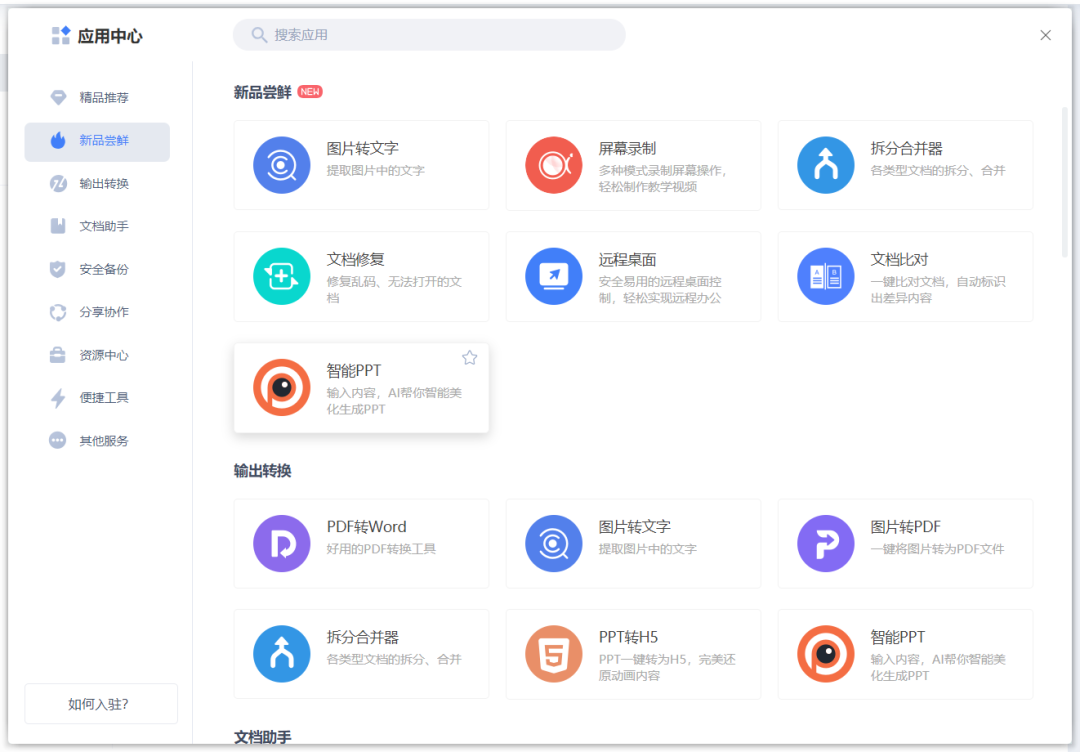Select 精品推荐 in the sidebar
Viewport: 1080px width, 752px height.
(97, 97)
